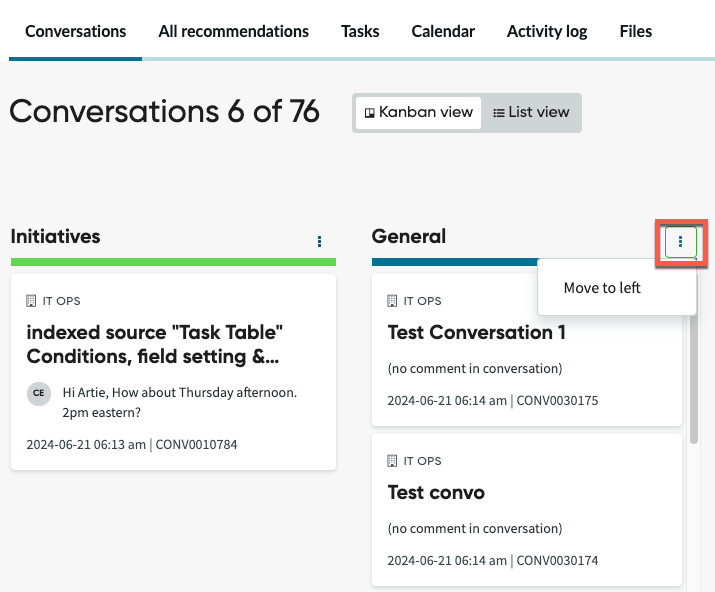Go to the Tasks tab
The height and width of the screenshot is (592, 715).
[360, 31]
